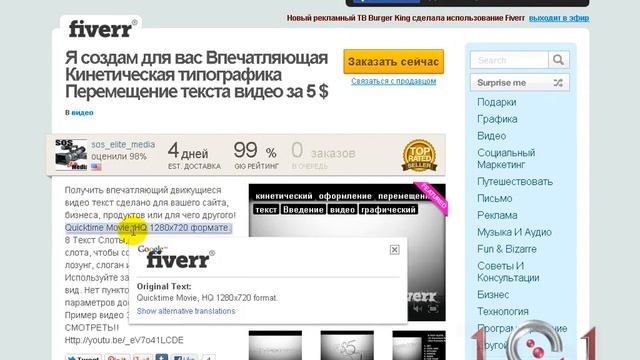The width and height of the screenshot is (640, 360).
Task: Open the first gallery thumbnail below video
Action: click(275, 345)
